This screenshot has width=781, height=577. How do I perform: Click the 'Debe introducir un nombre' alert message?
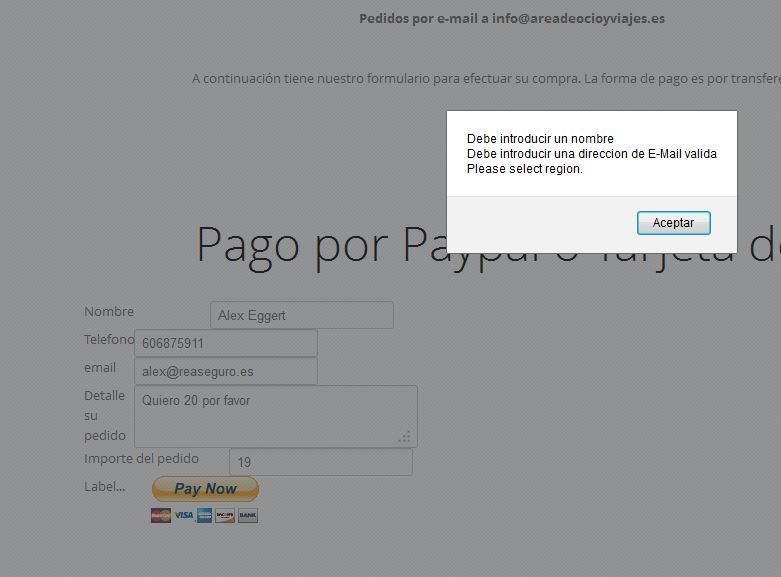coord(540,139)
